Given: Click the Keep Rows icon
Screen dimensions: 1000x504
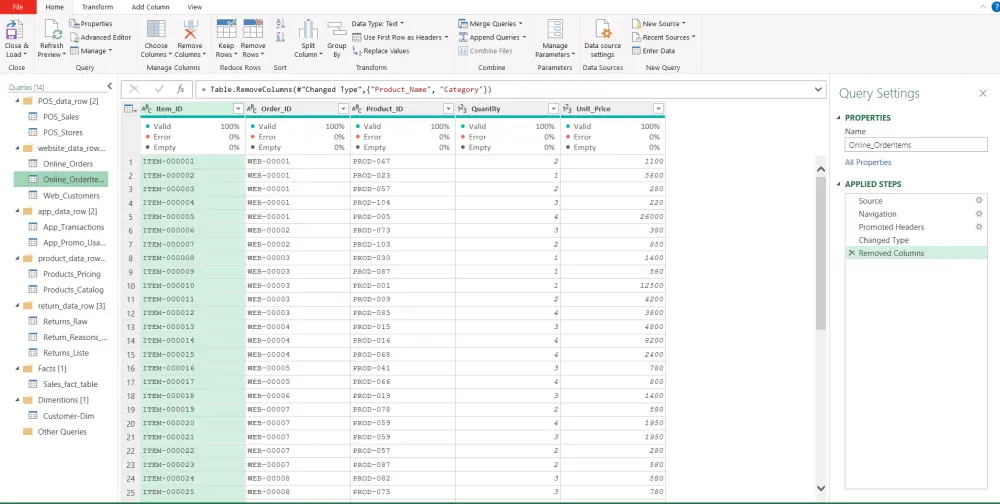Looking at the screenshot, I should [x=226, y=30].
